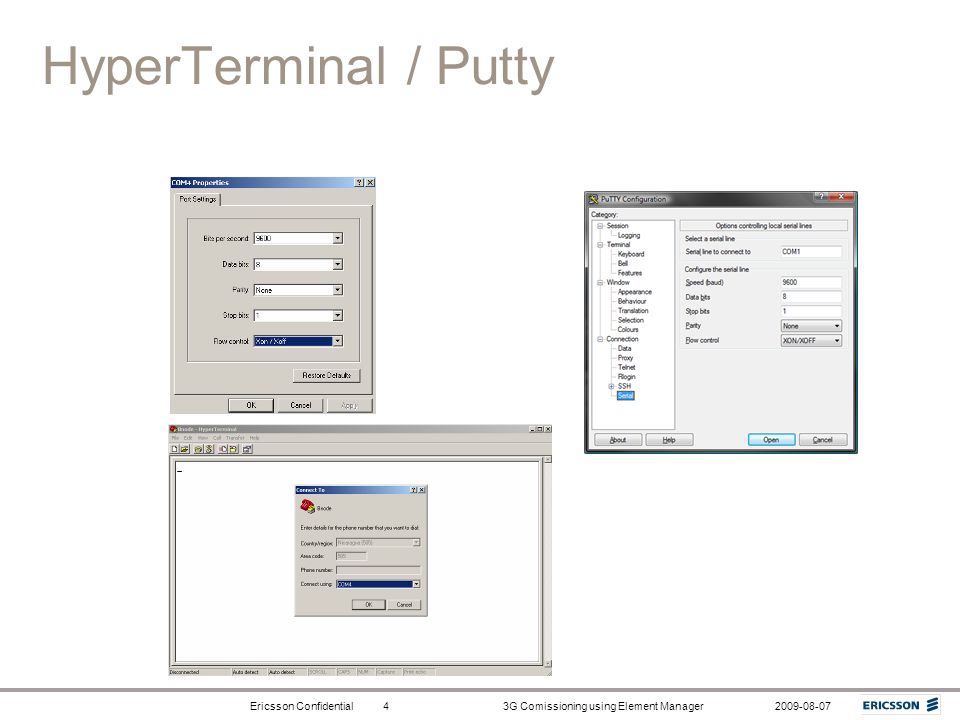Click Send file icon in HyperTerminal toolbar
This screenshot has width=960, height=720.
pyautogui.click(x=223, y=449)
